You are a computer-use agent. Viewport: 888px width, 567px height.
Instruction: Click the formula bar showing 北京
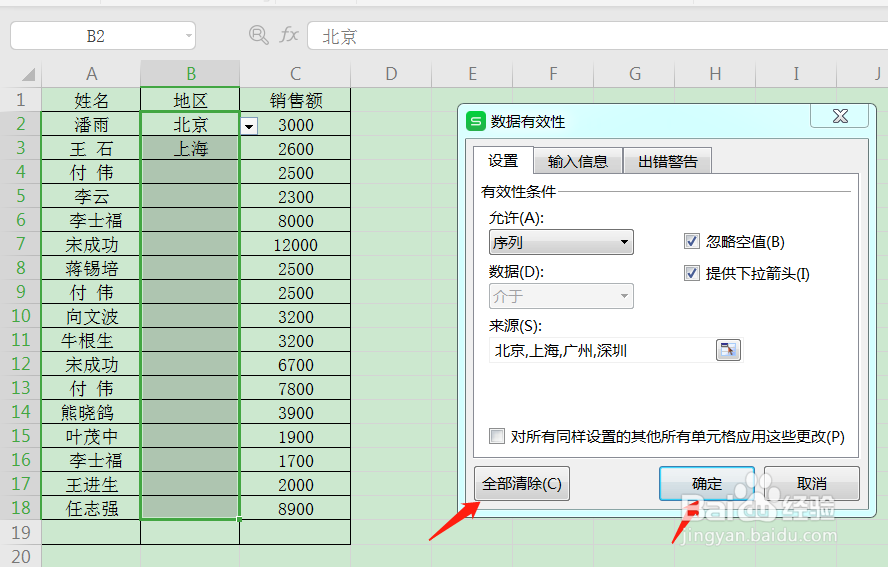597,36
